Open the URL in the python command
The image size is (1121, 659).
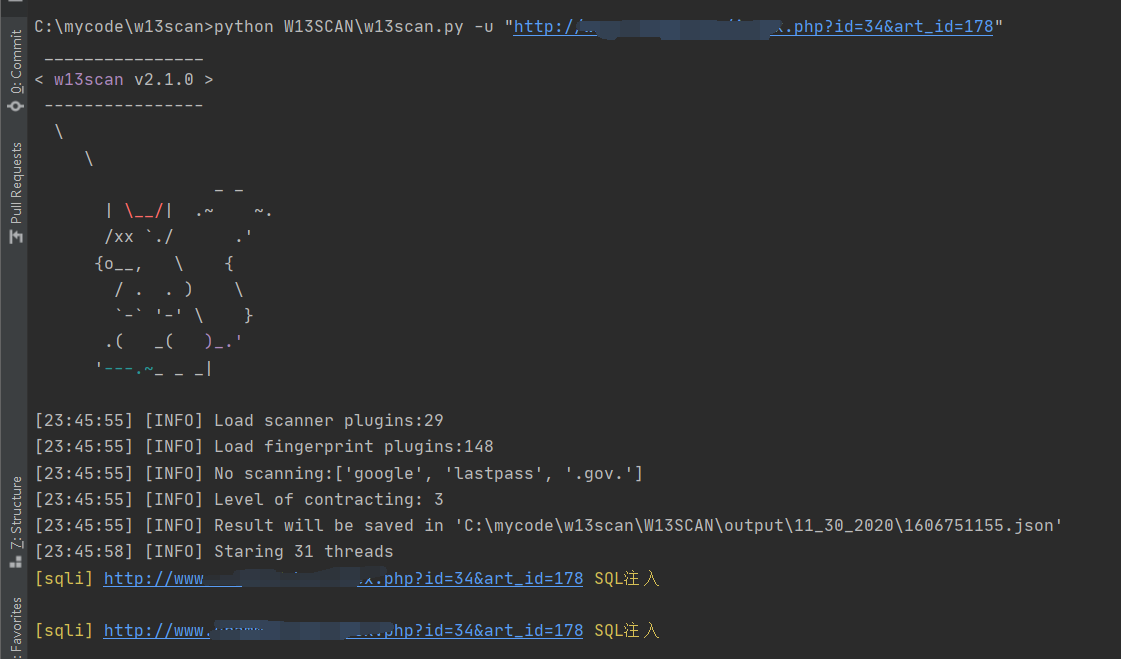tap(753, 27)
